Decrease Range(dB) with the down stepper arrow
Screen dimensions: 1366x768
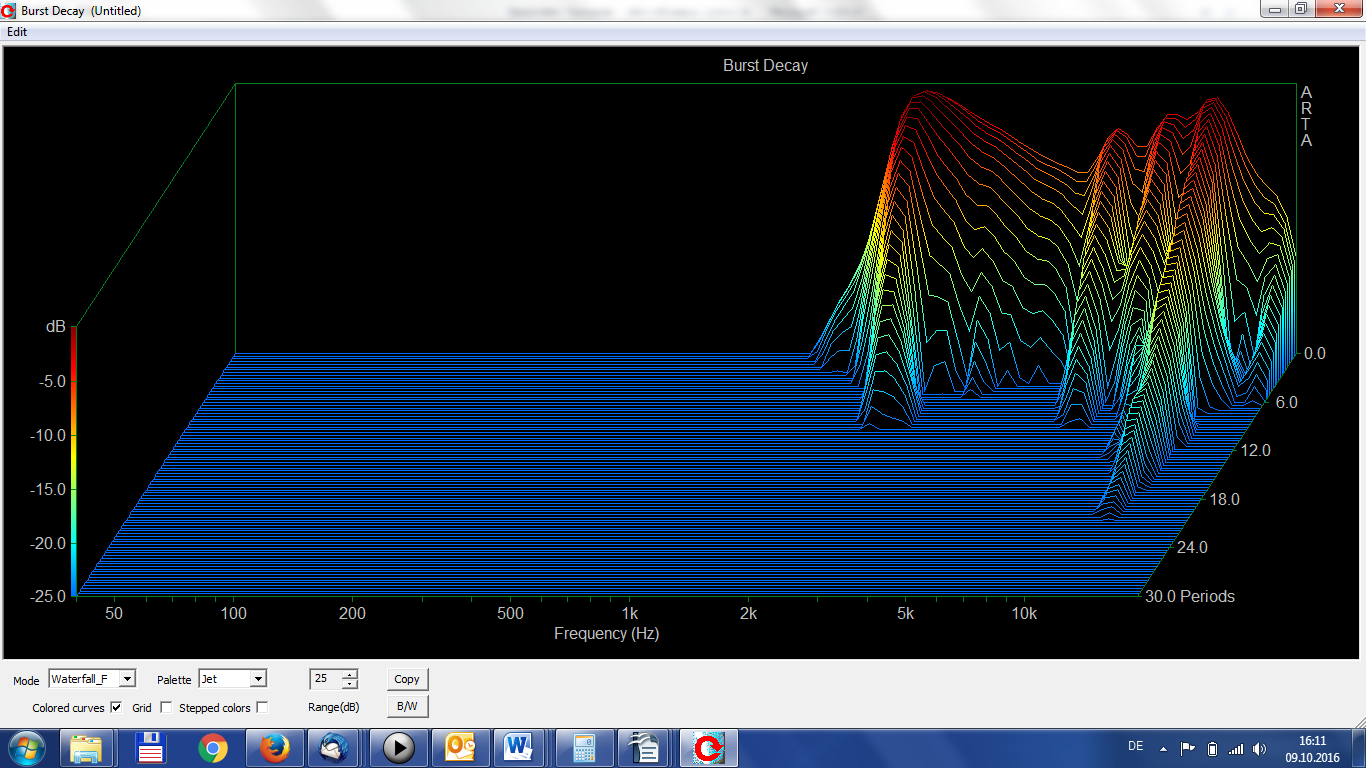[349, 684]
